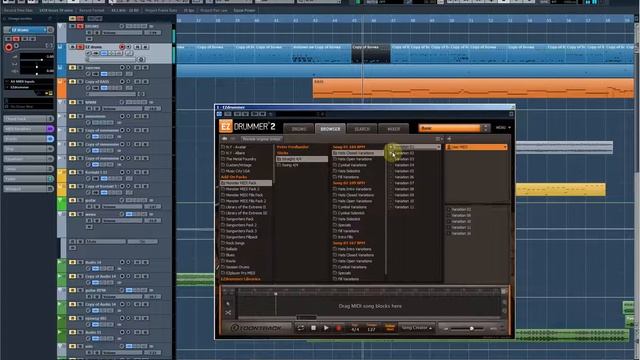This screenshot has width=640, height=360.
Task: Click the orange BASS clip in timeline
Action: click(473, 89)
